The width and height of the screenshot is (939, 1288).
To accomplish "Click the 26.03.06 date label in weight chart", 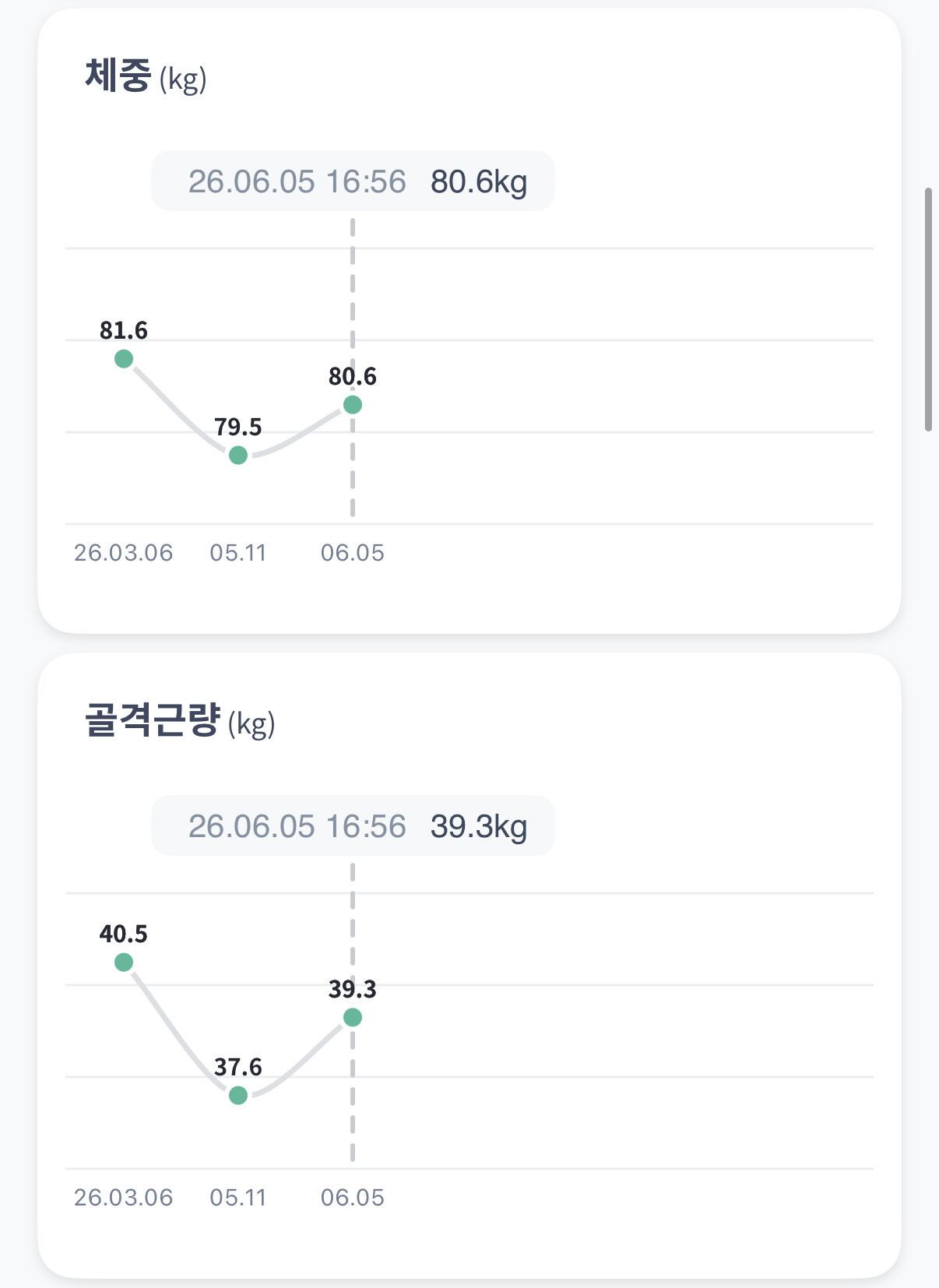I will click(x=124, y=553).
